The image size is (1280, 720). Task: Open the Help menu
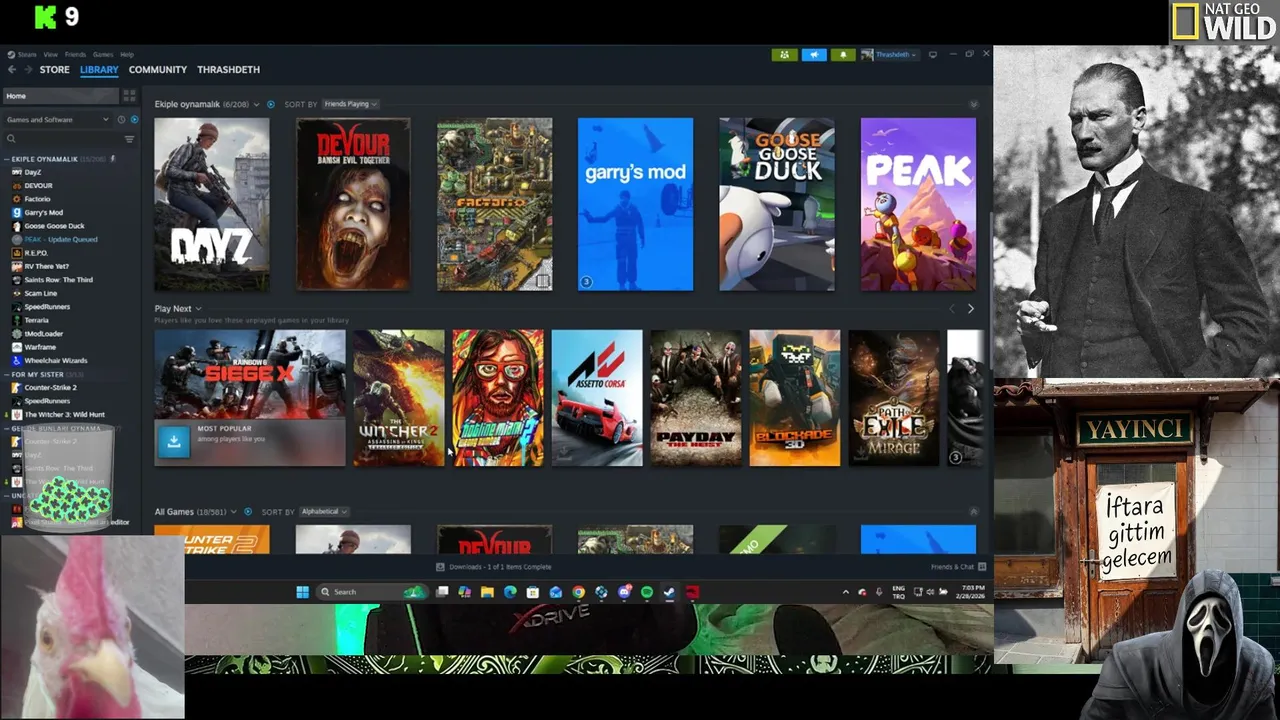tap(127, 54)
